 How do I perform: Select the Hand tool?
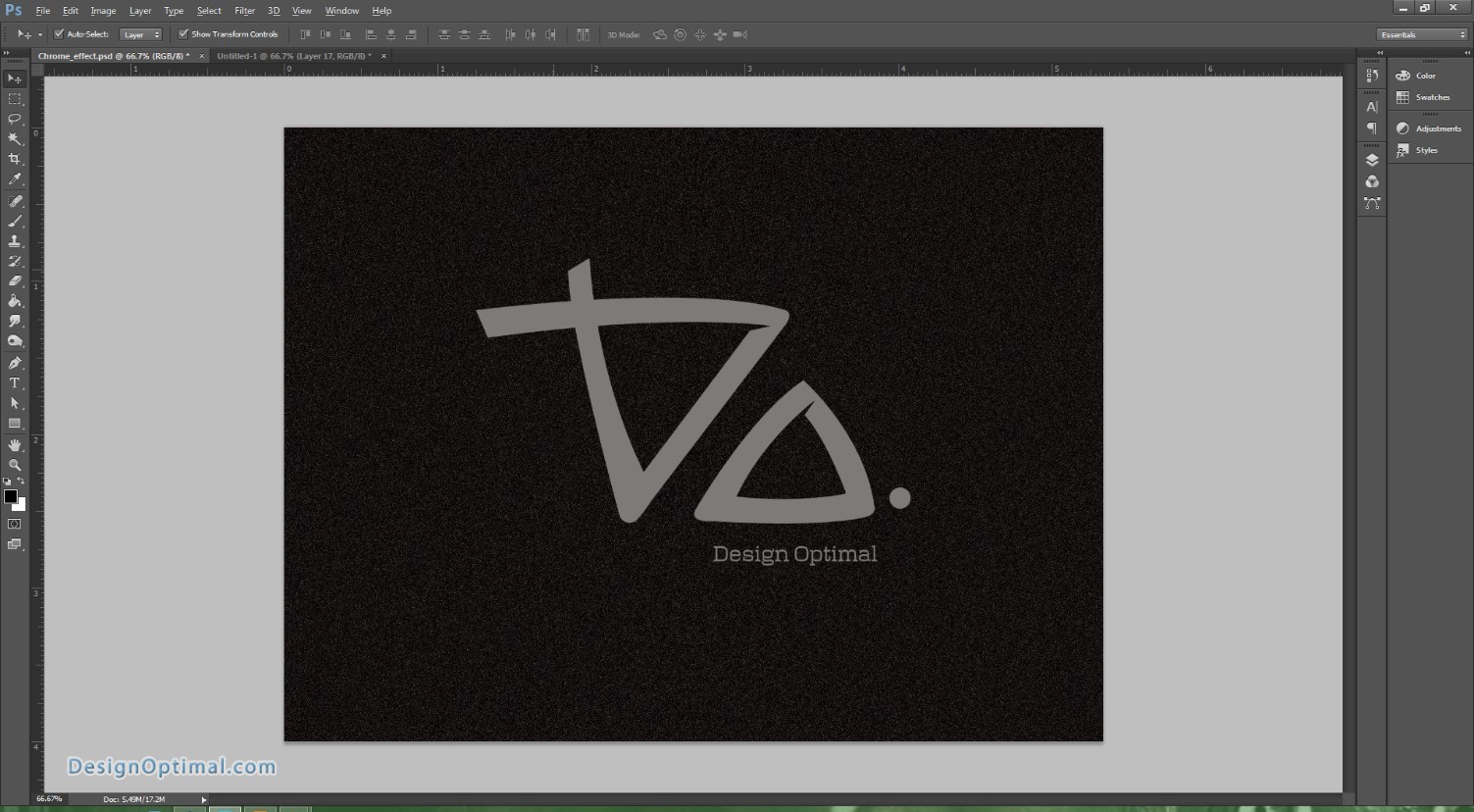pyautogui.click(x=15, y=445)
